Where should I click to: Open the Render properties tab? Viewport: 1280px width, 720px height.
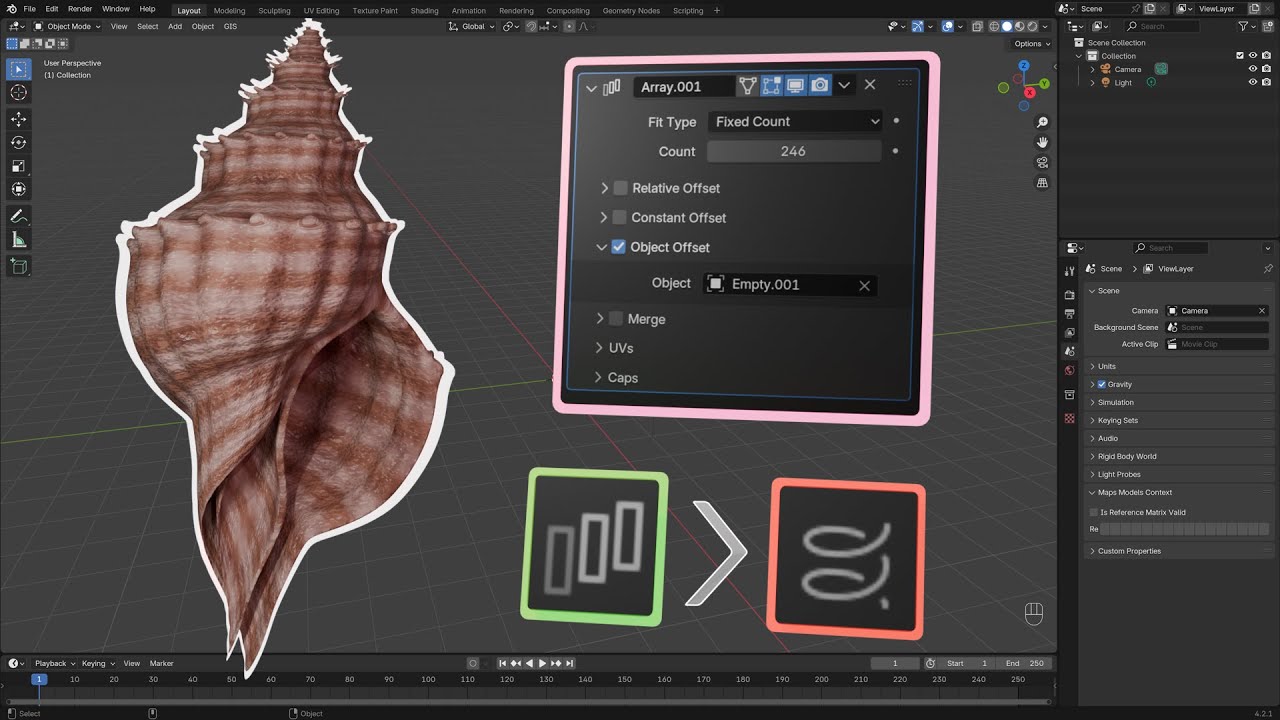point(1069,296)
